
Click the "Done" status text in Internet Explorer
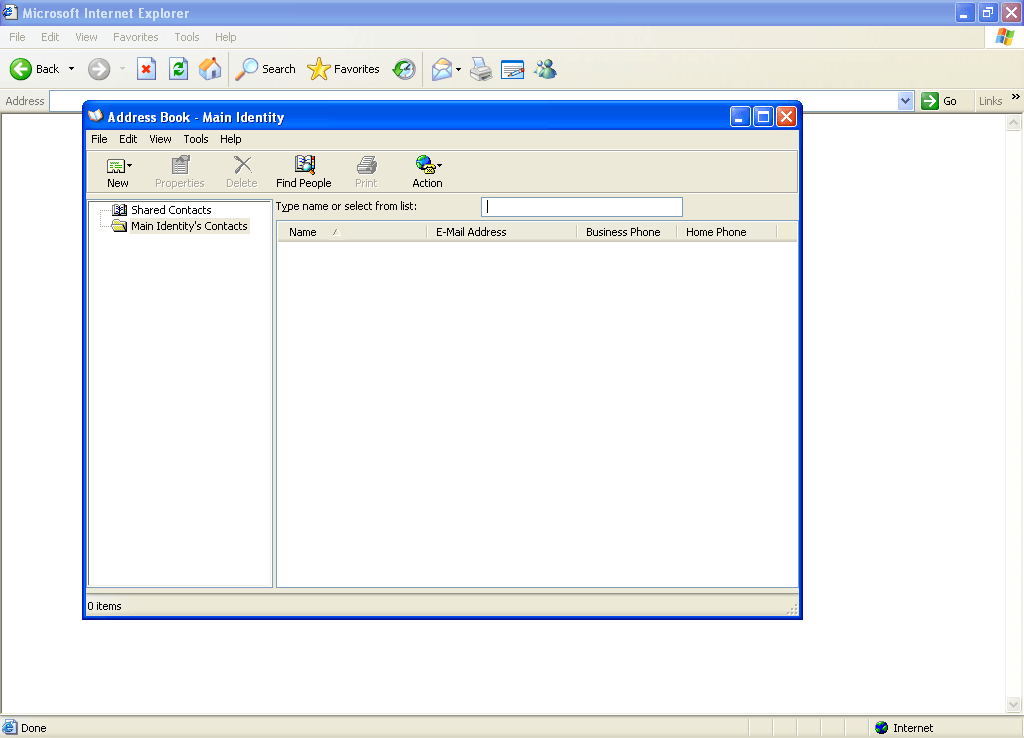click(x=33, y=728)
